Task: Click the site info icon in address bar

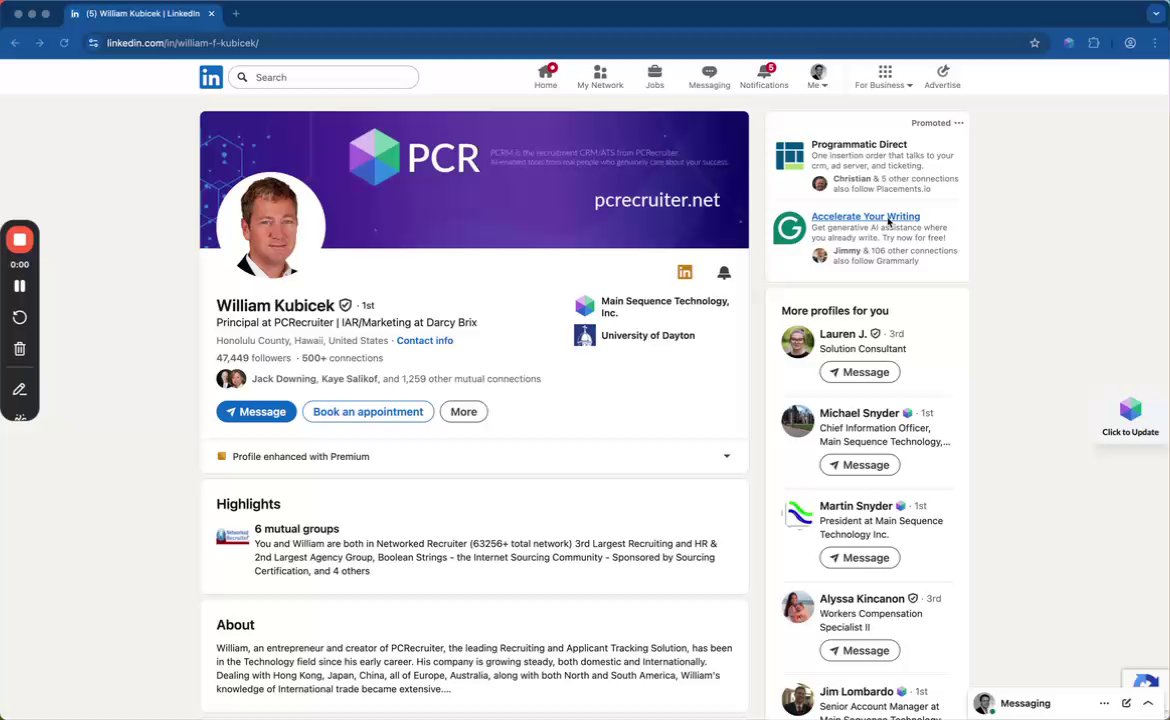Action: pyautogui.click(x=93, y=43)
